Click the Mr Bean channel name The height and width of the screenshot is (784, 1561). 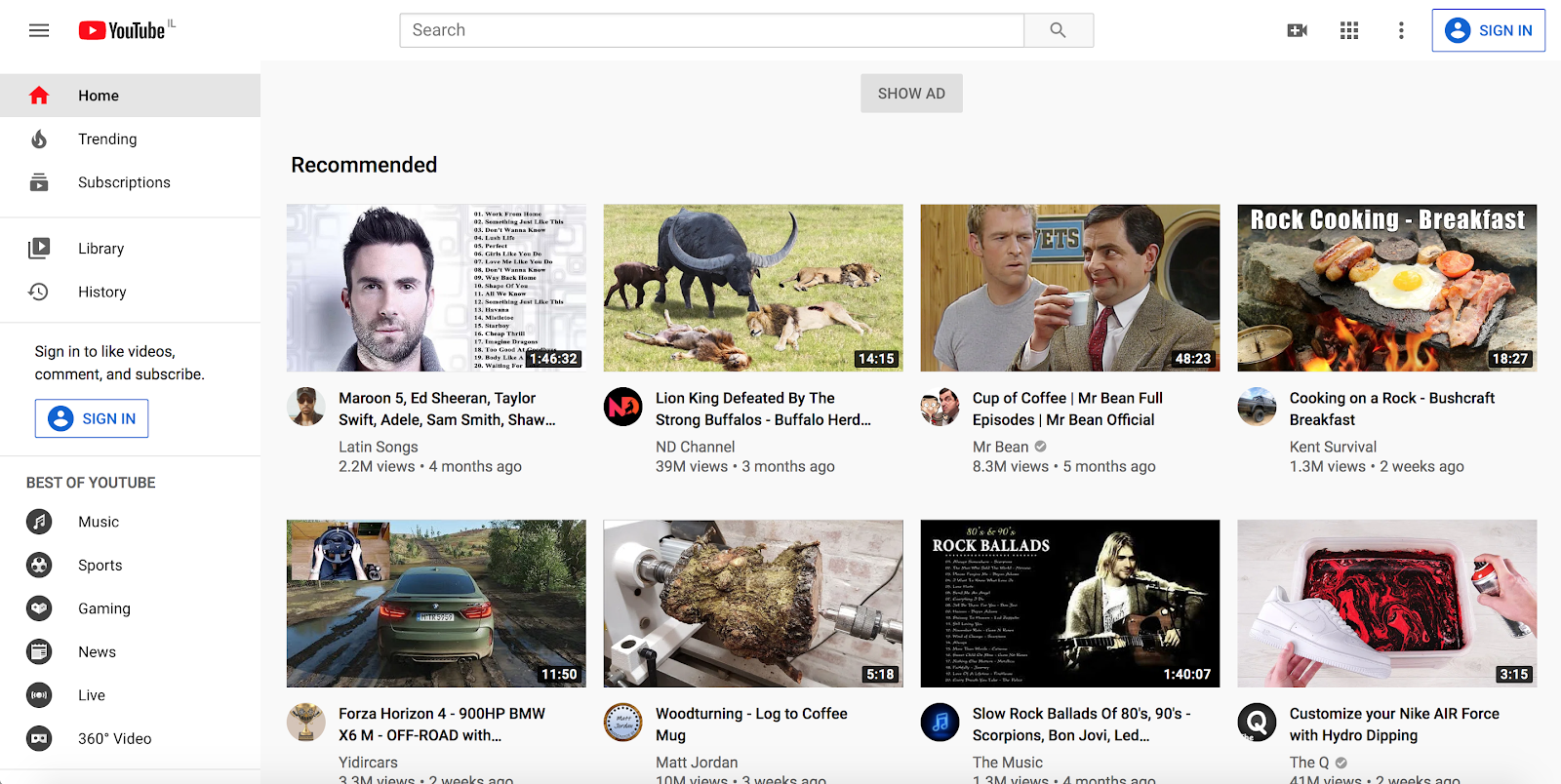point(1000,447)
